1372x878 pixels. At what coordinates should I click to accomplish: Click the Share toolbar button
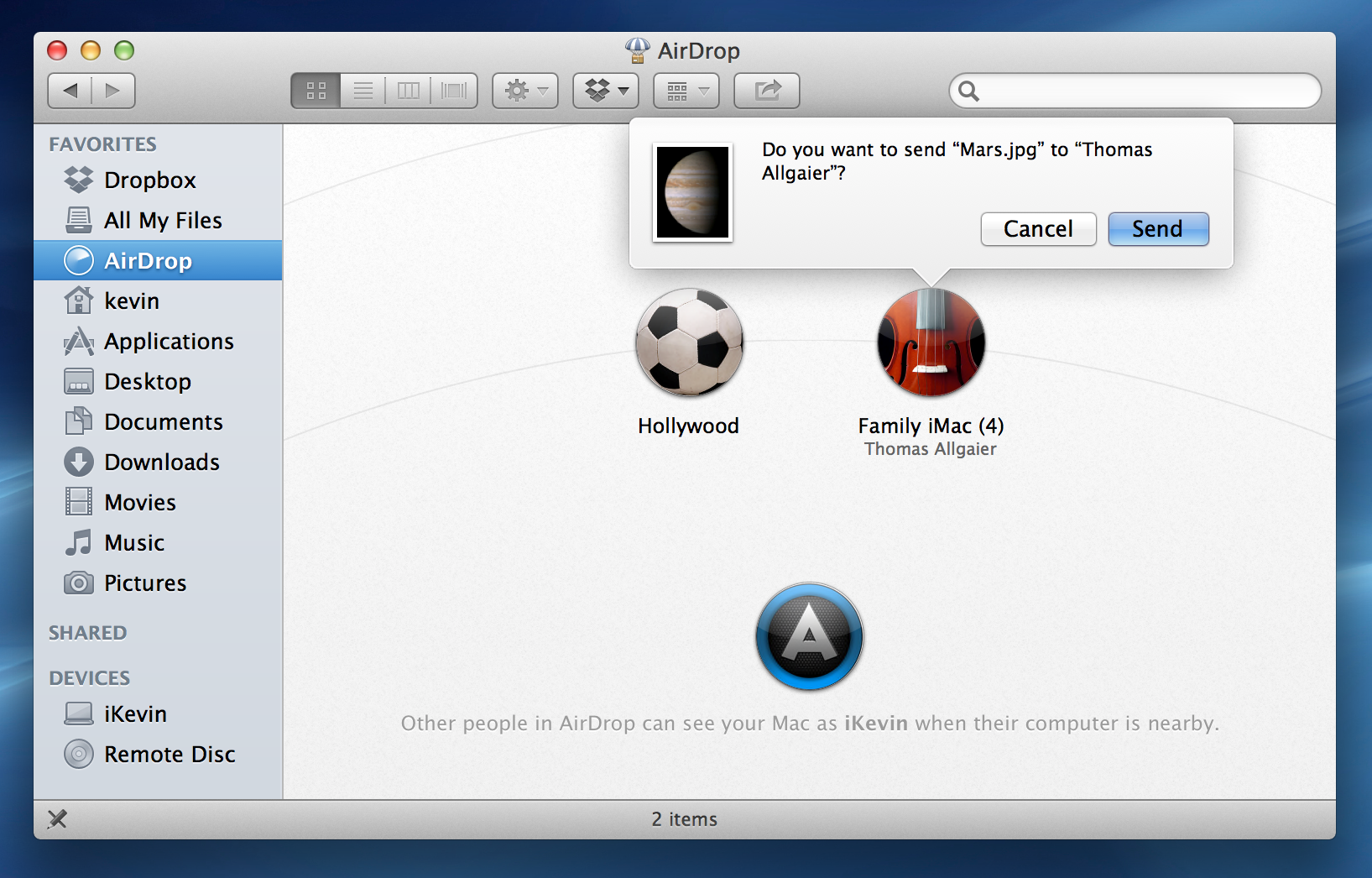767,91
